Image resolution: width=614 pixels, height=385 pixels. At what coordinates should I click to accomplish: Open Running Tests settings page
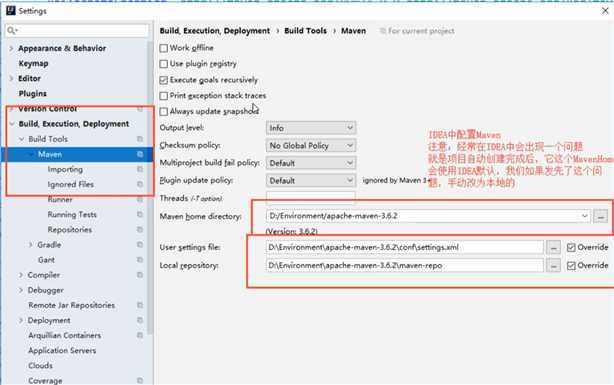pos(72,215)
